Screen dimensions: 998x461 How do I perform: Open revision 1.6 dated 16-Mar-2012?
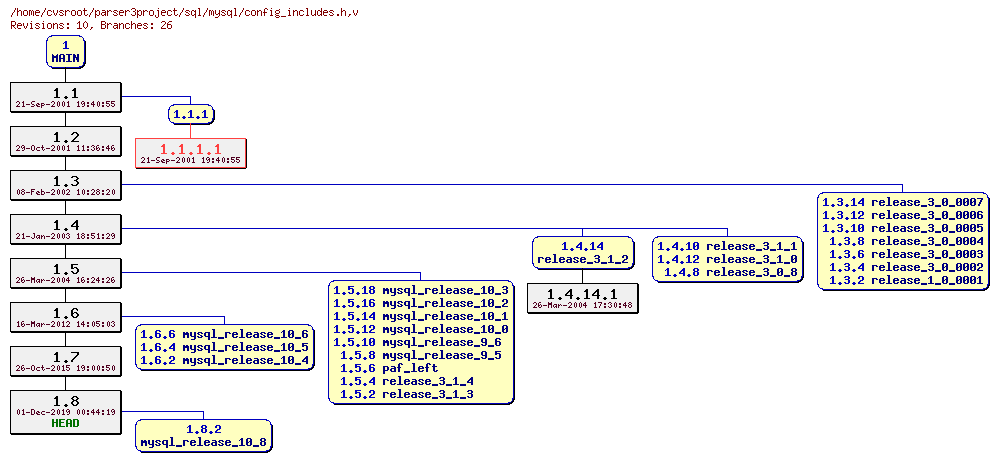(x=66, y=316)
